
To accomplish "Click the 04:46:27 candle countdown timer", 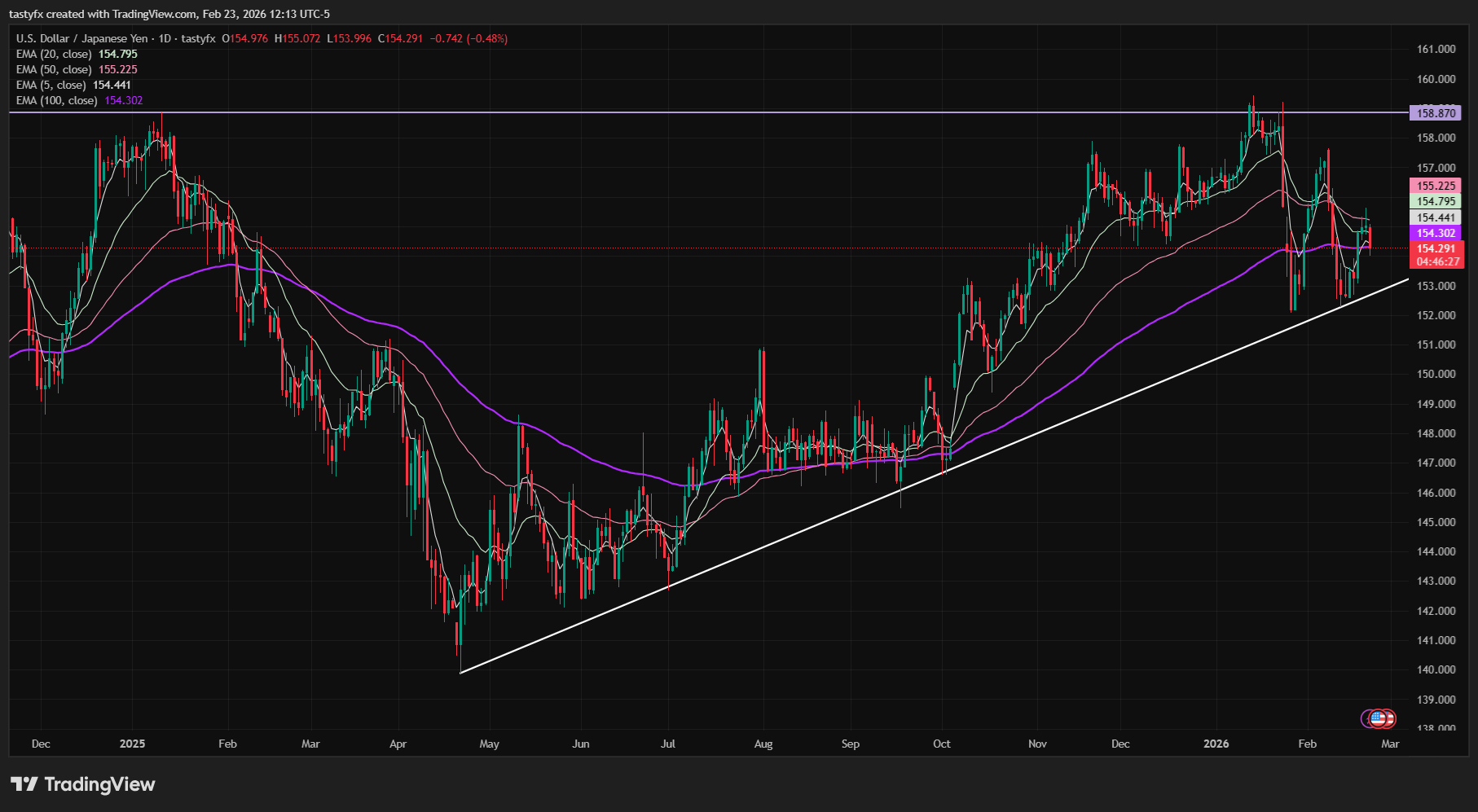I will coord(1436,262).
